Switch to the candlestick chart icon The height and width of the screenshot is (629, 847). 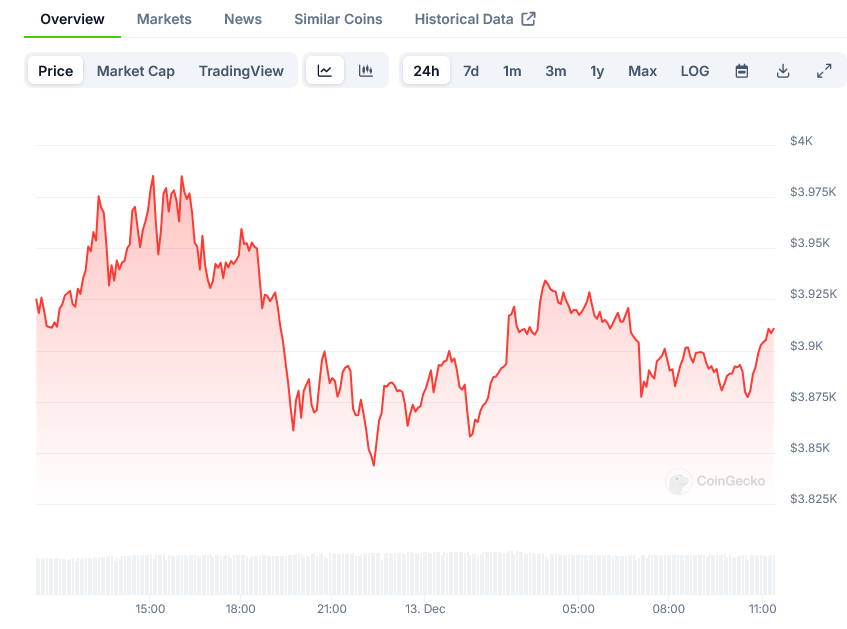[x=366, y=71]
